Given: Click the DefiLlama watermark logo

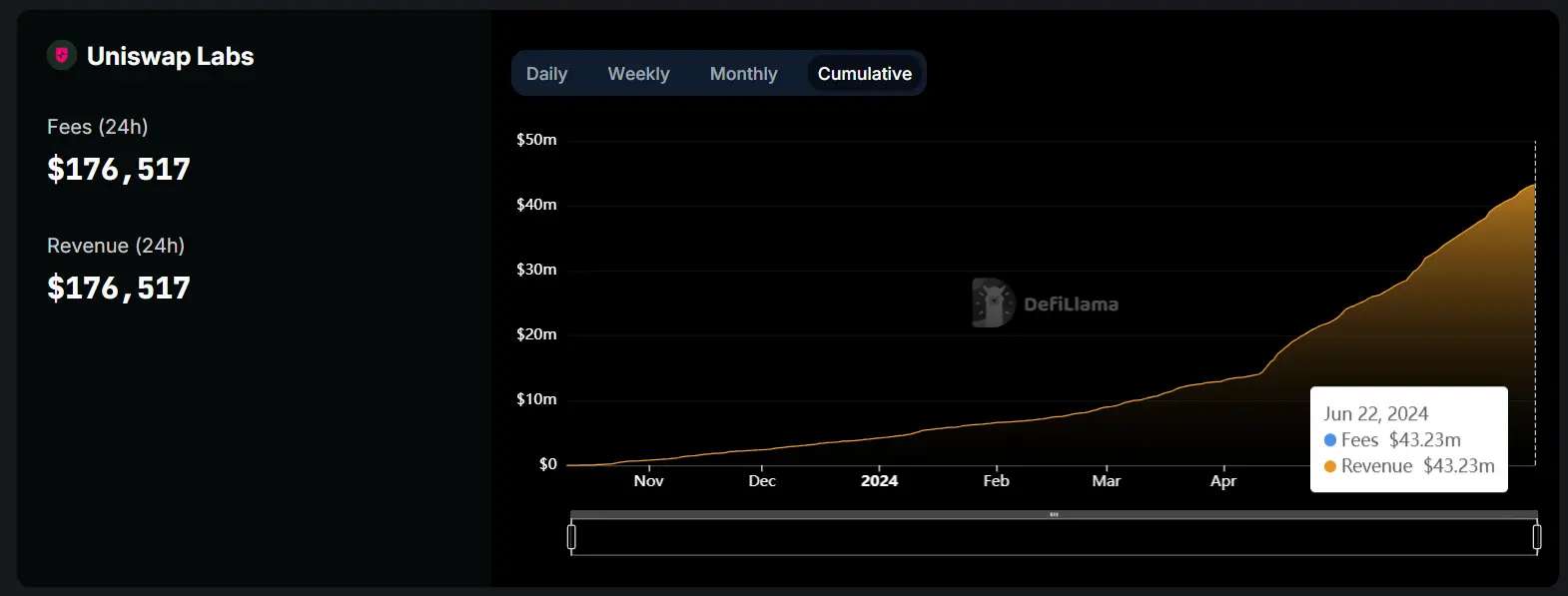Looking at the screenshot, I should tap(993, 302).
